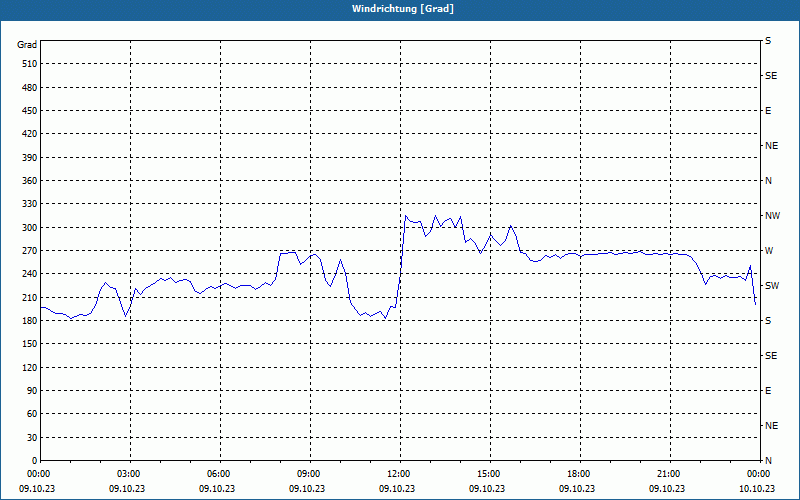The image size is (800, 500).
Task: Click the 'W' compass label
Action: [x=769, y=251]
